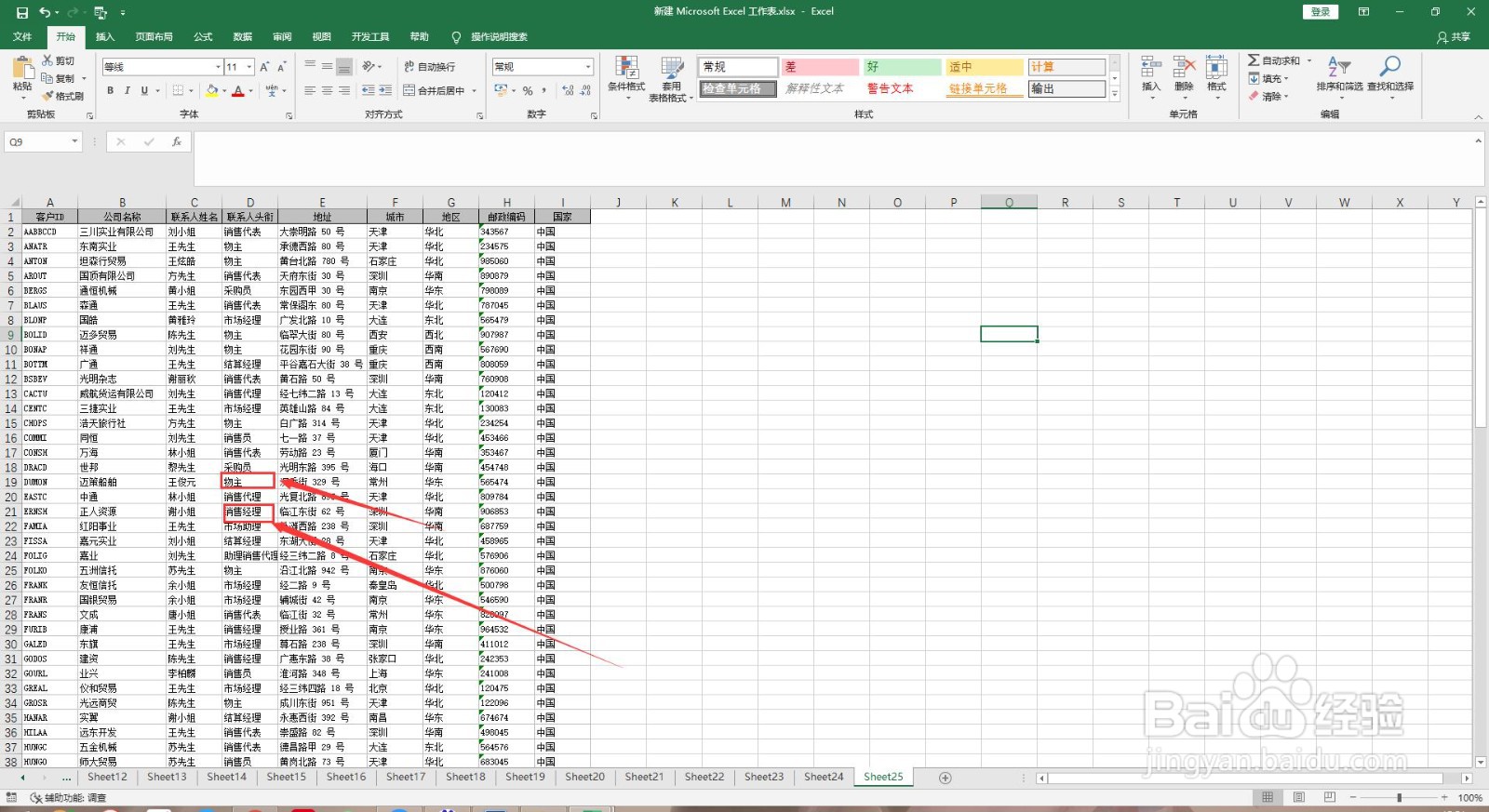Click the insert function fx icon

[177, 141]
